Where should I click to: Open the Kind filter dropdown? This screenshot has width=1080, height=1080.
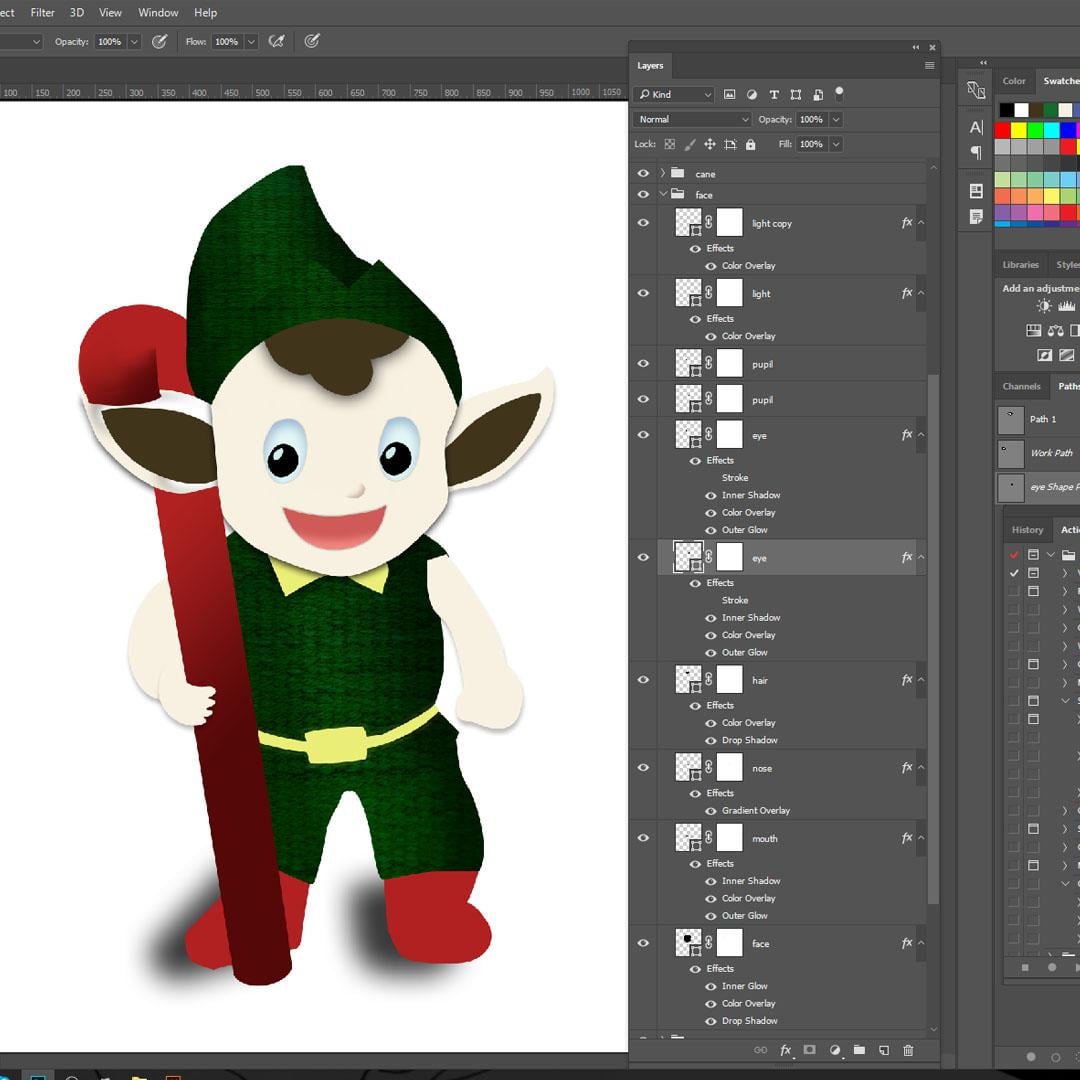coord(673,94)
